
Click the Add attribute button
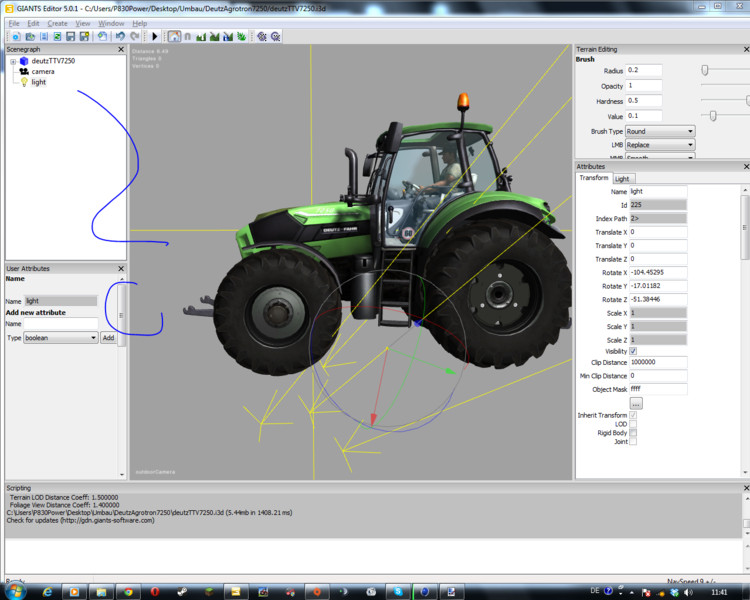109,338
